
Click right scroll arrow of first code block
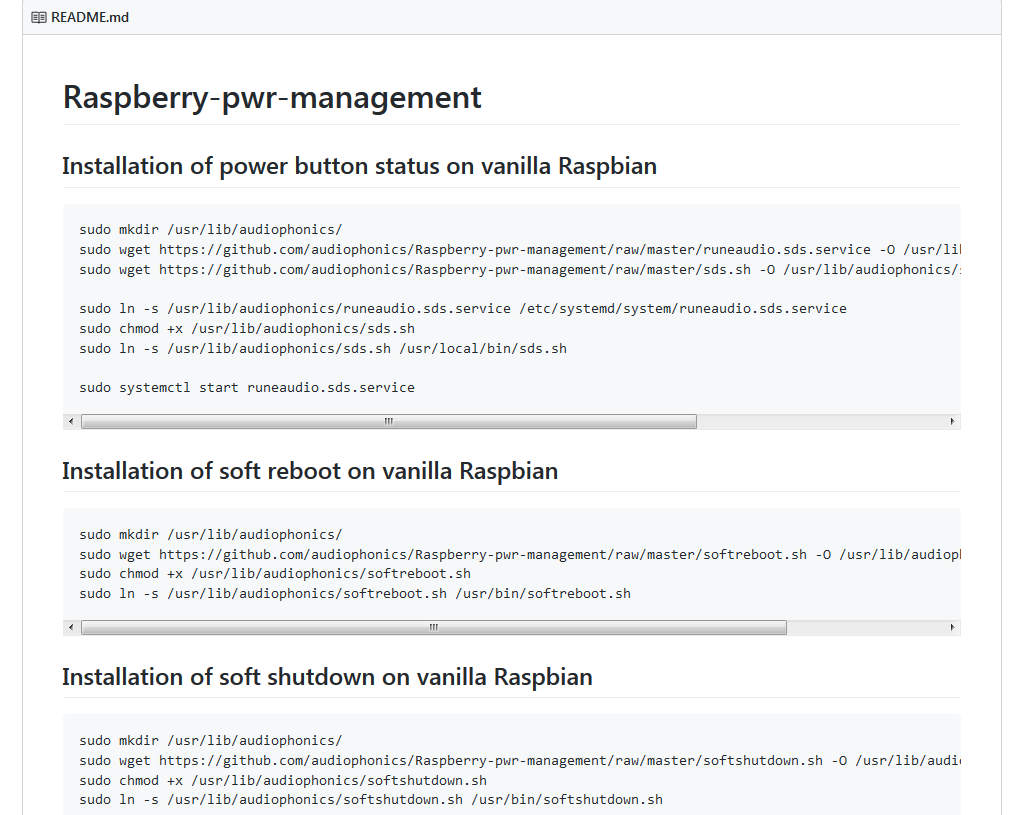click(952, 421)
